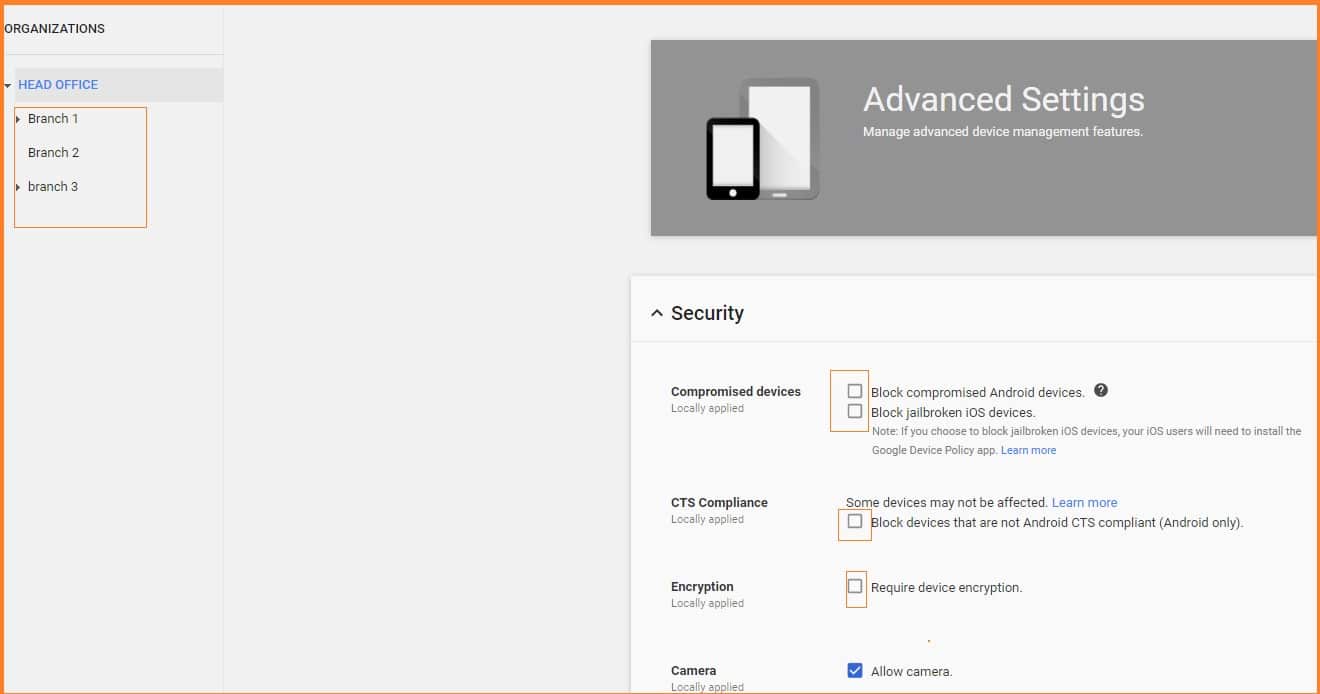Collapse the HEAD OFFICE tree arrow
This screenshot has height=694, width=1320.
coord(8,86)
